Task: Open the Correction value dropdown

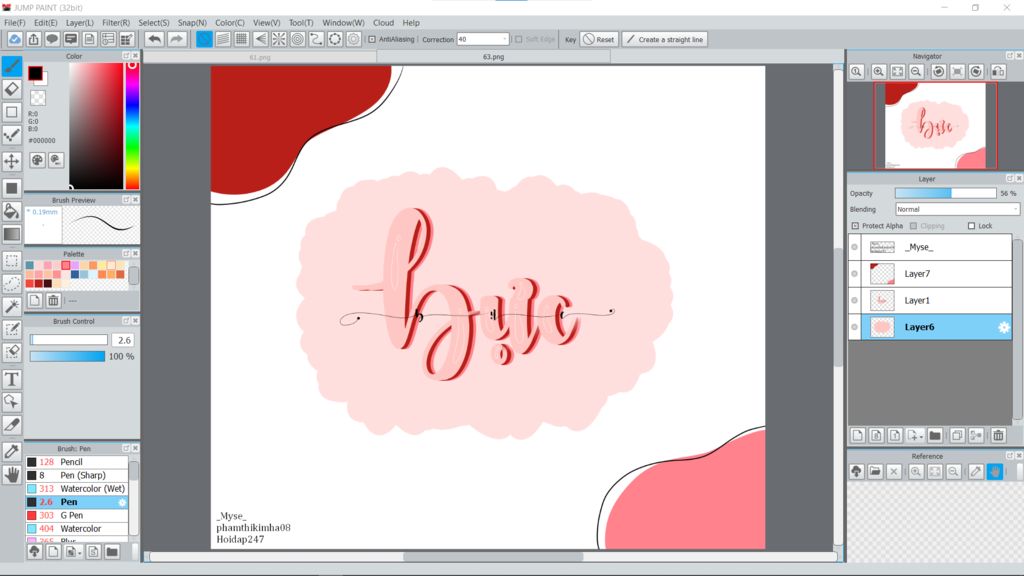Action: point(505,39)
